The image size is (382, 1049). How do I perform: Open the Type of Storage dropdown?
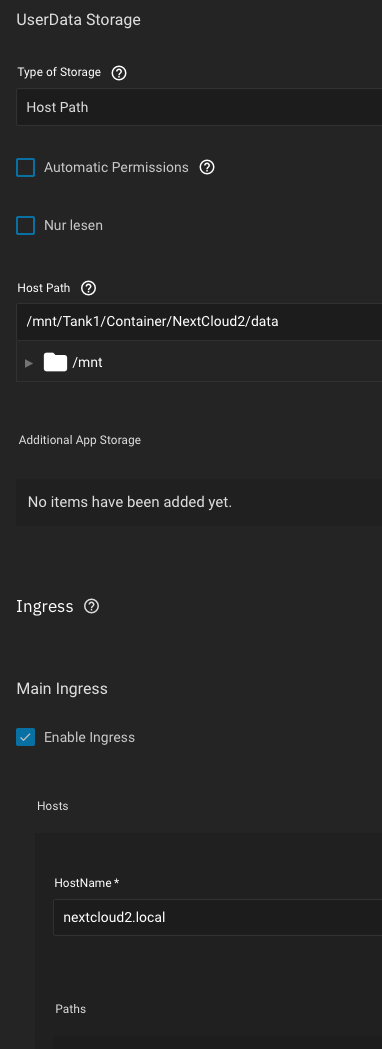[199, 107]
